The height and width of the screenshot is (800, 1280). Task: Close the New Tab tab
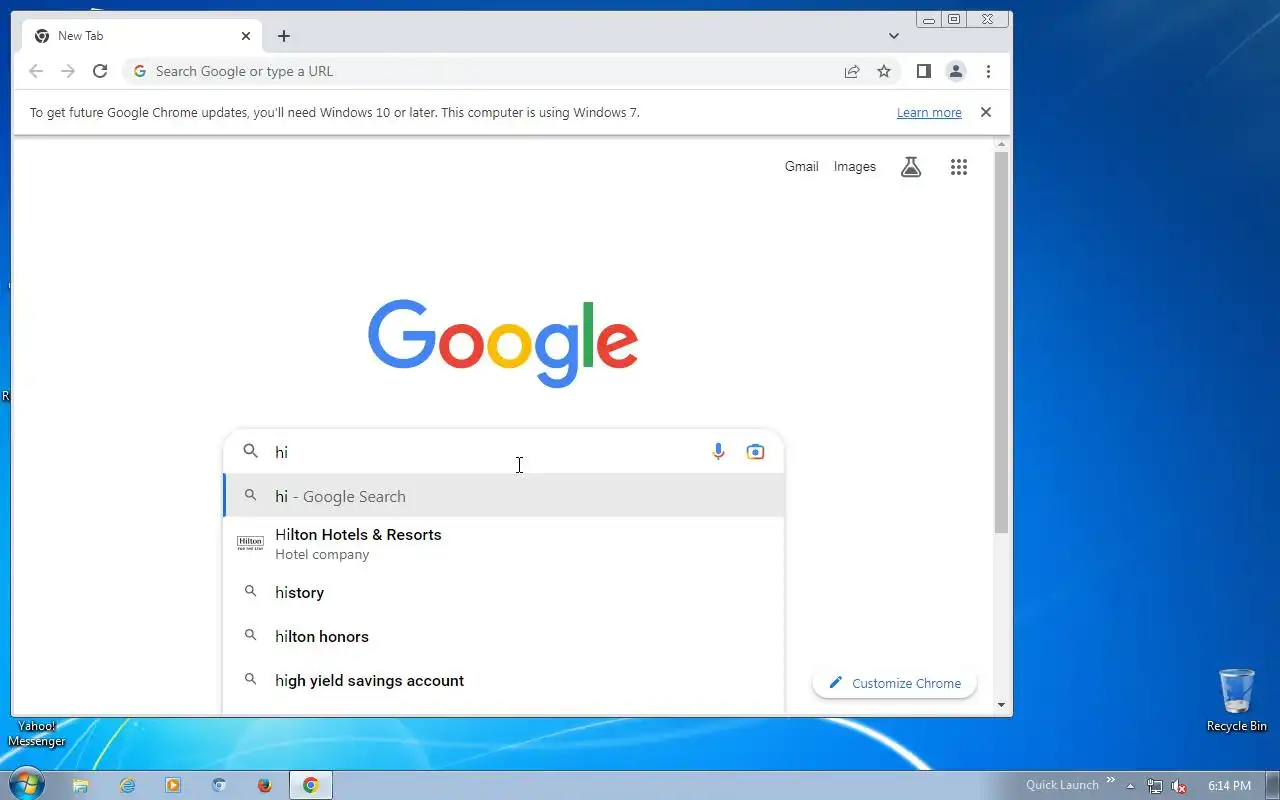coord(246,36)
